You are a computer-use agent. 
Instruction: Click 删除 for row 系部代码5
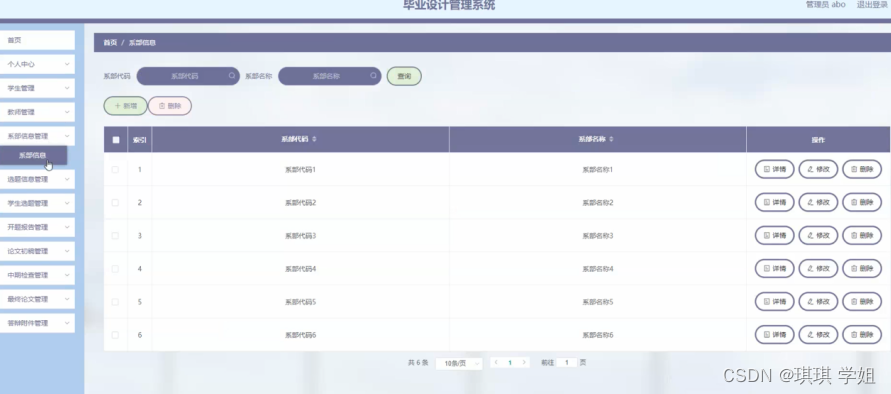tap(862, 302)
